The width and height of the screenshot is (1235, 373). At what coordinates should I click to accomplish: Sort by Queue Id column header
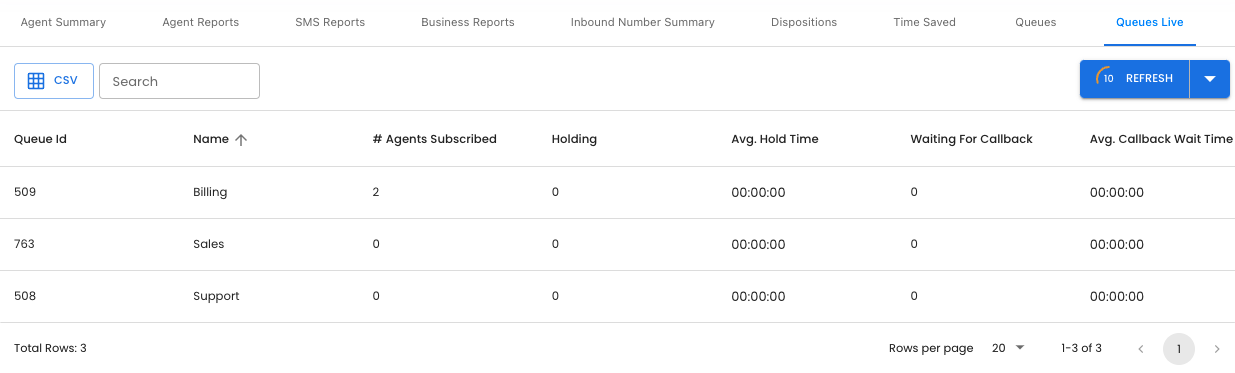[x=40, y=139]
